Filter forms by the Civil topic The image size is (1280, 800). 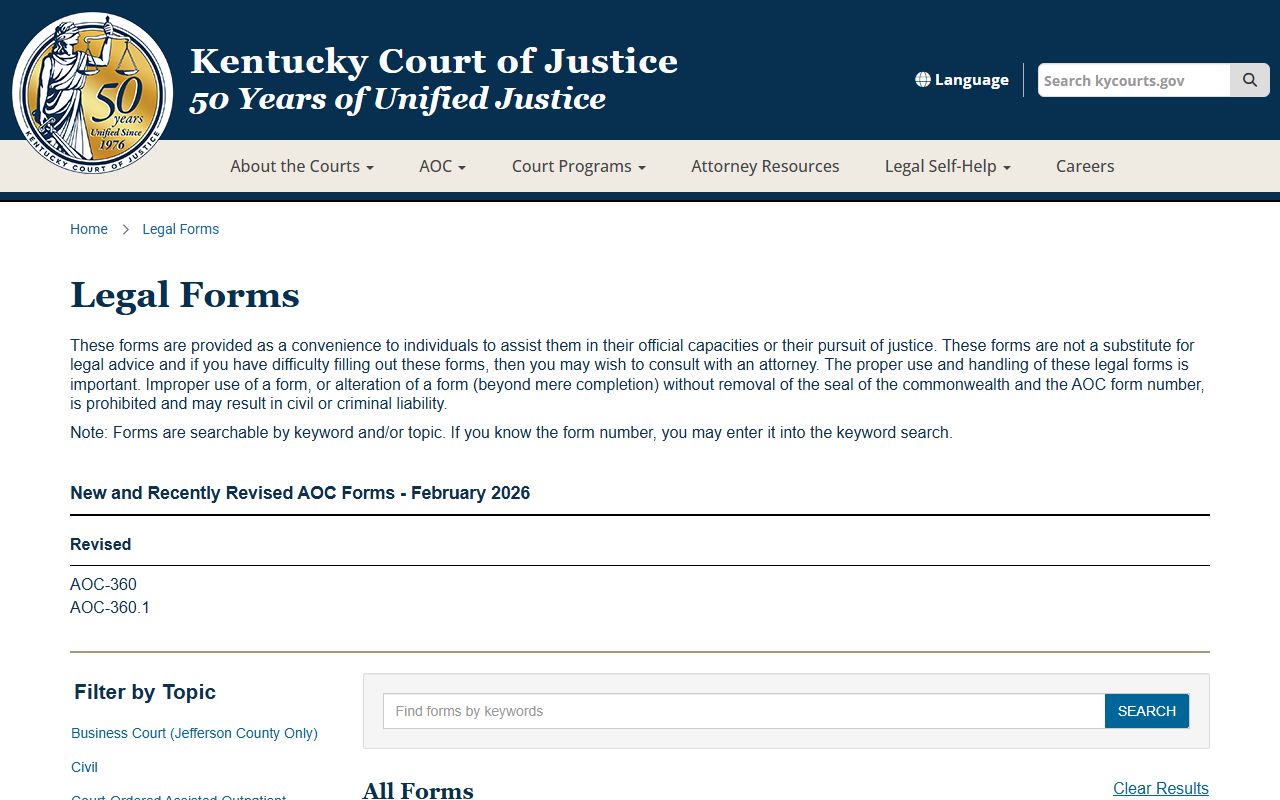point(84,767)
